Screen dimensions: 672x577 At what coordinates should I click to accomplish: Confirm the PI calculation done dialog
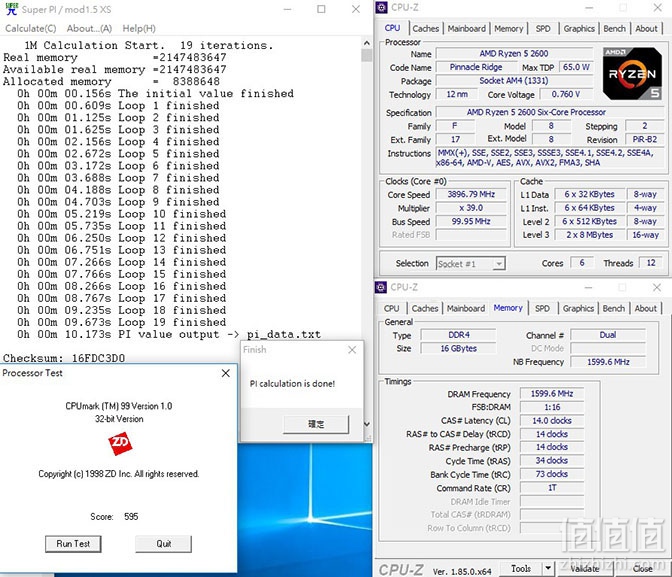click(316, 424)
